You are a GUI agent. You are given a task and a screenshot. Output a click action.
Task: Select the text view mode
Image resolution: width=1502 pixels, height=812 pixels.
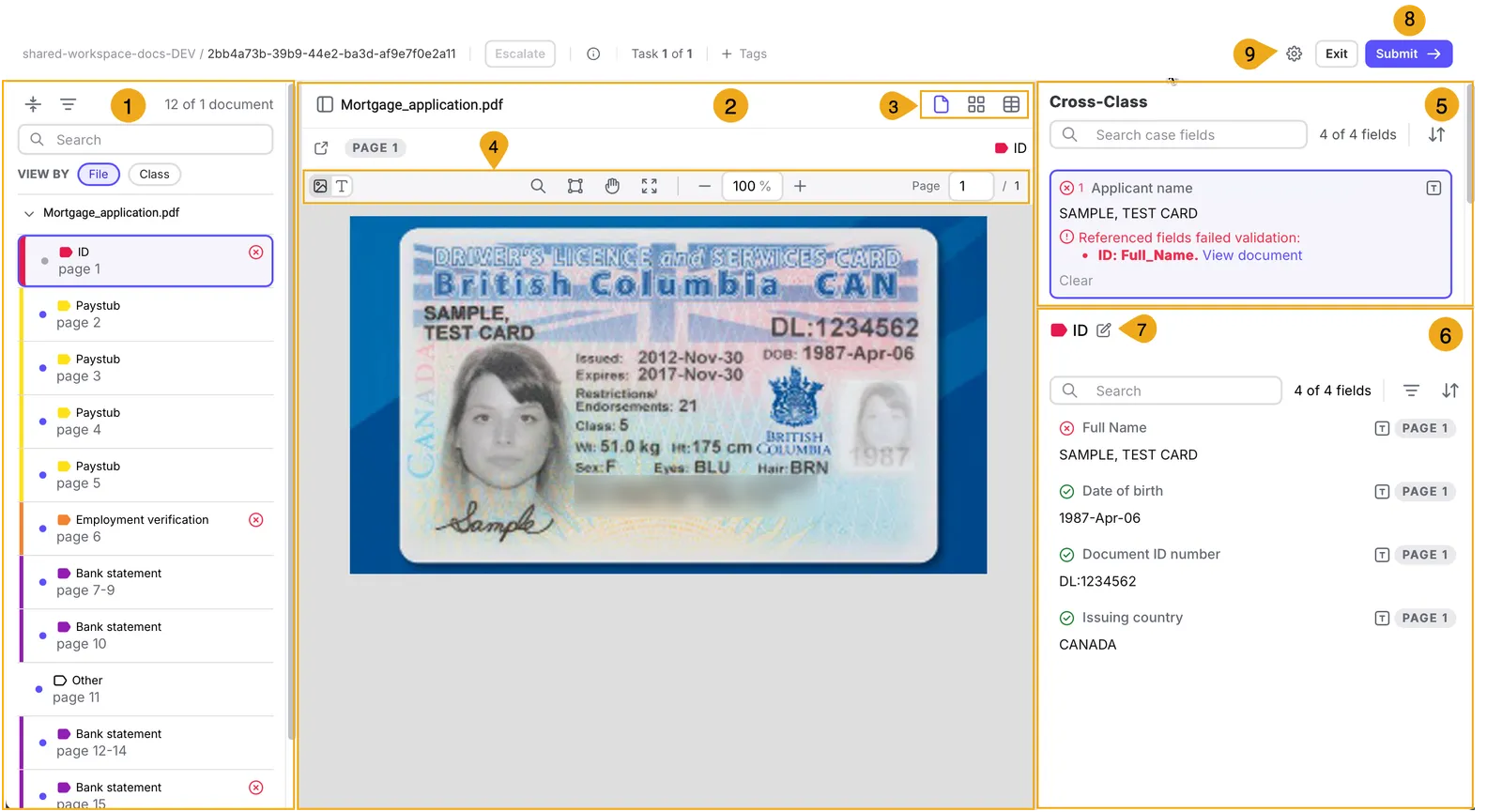[342, 186]
